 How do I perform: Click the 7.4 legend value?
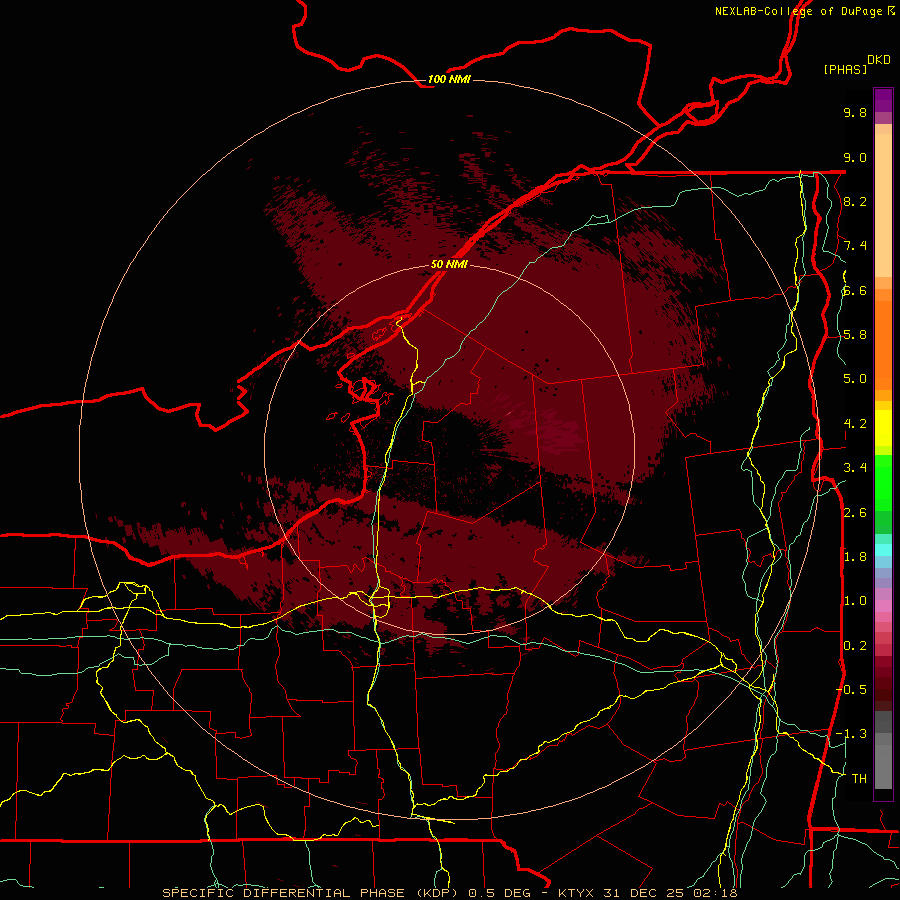click(855, 246)
